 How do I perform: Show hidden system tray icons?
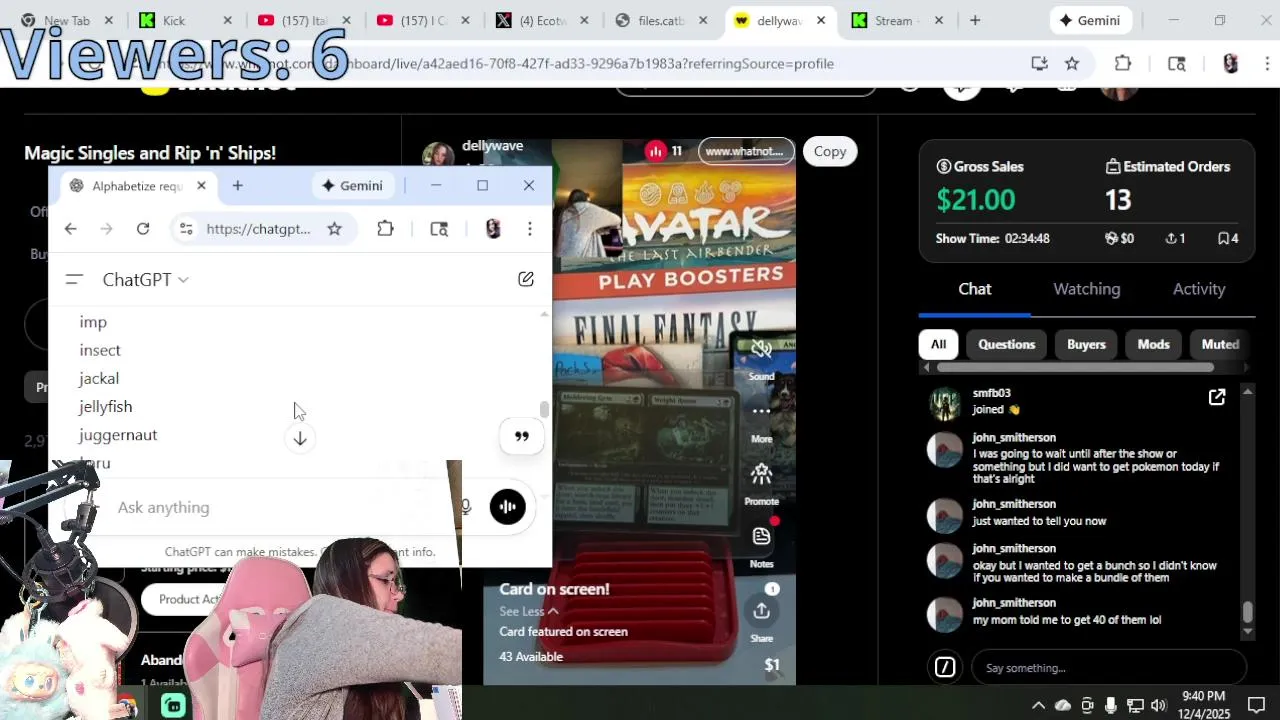tap(1038, 705)
